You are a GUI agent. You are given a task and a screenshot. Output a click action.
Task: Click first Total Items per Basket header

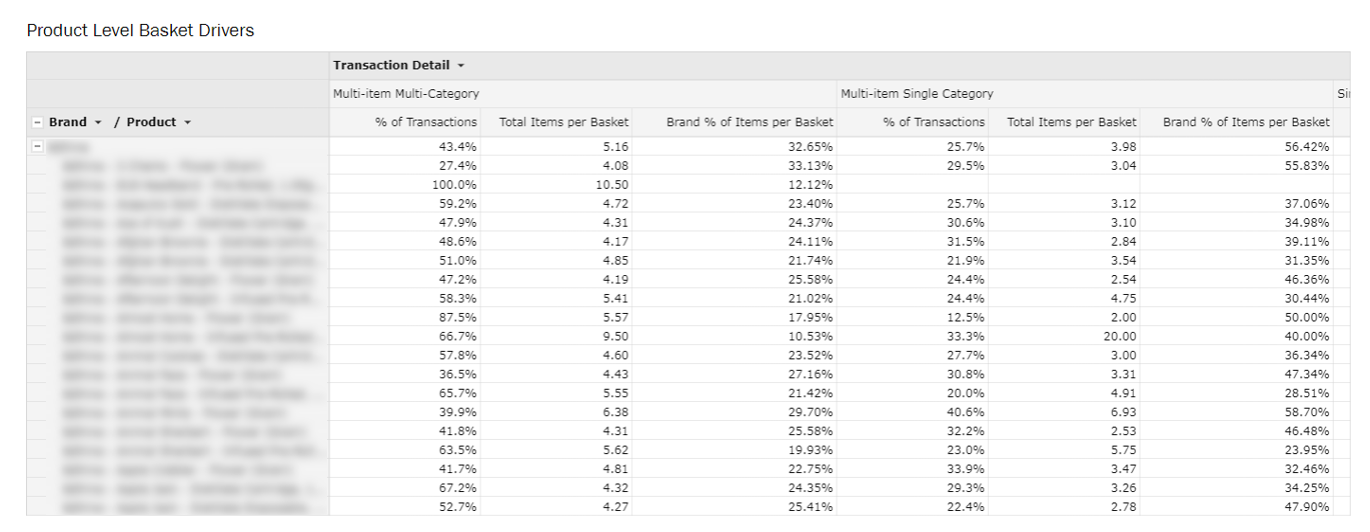(x=564, y=122)
